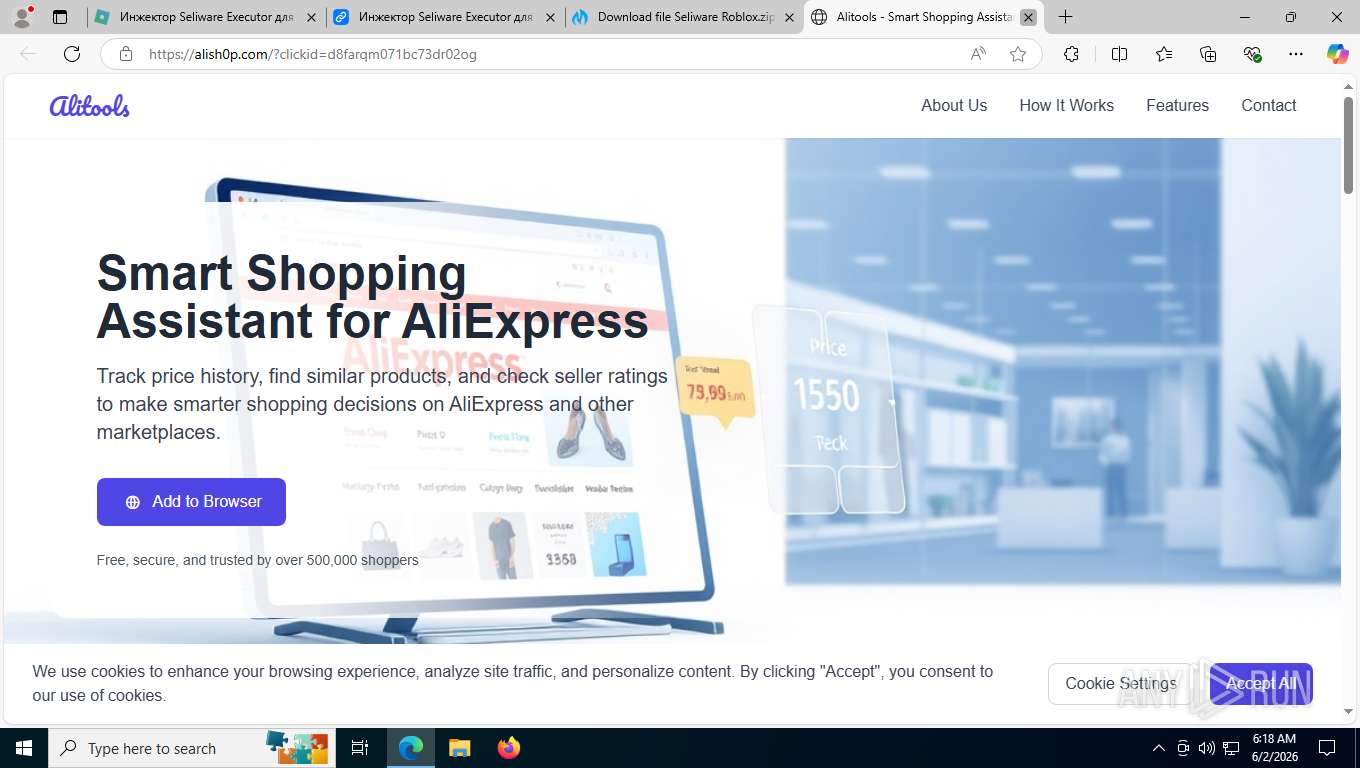Add this page to favorites with the star icon
Screen dimensions: 1360x768
[1018, 54]
